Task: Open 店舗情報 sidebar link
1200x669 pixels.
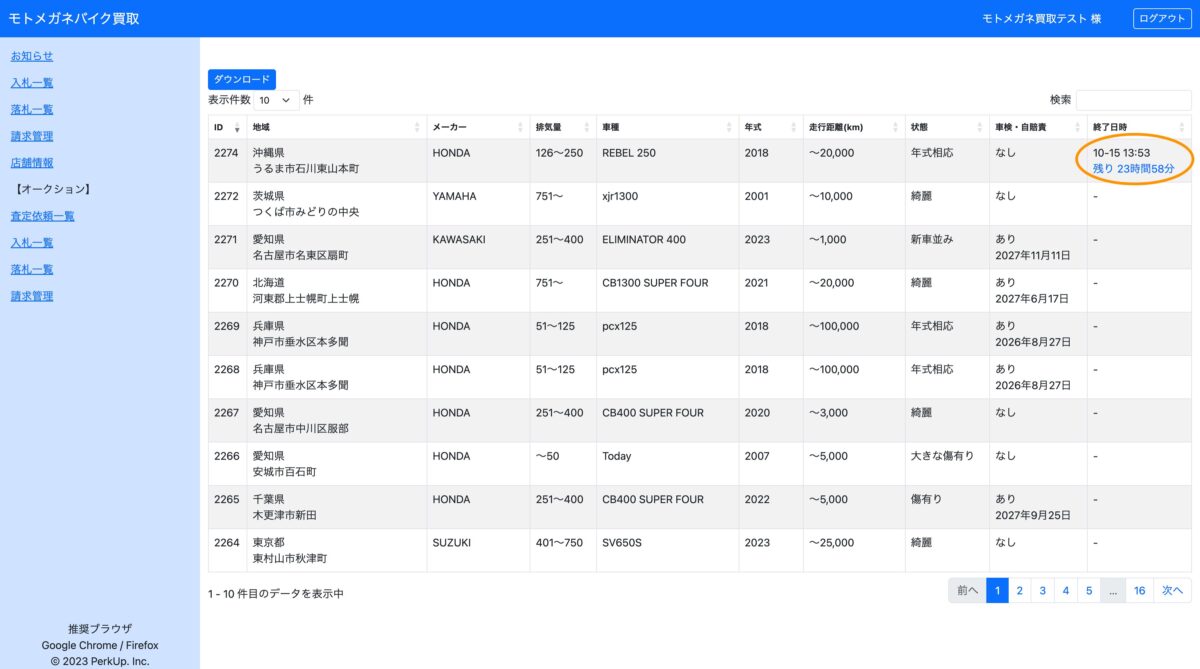Action: click(x=32, y=162)
